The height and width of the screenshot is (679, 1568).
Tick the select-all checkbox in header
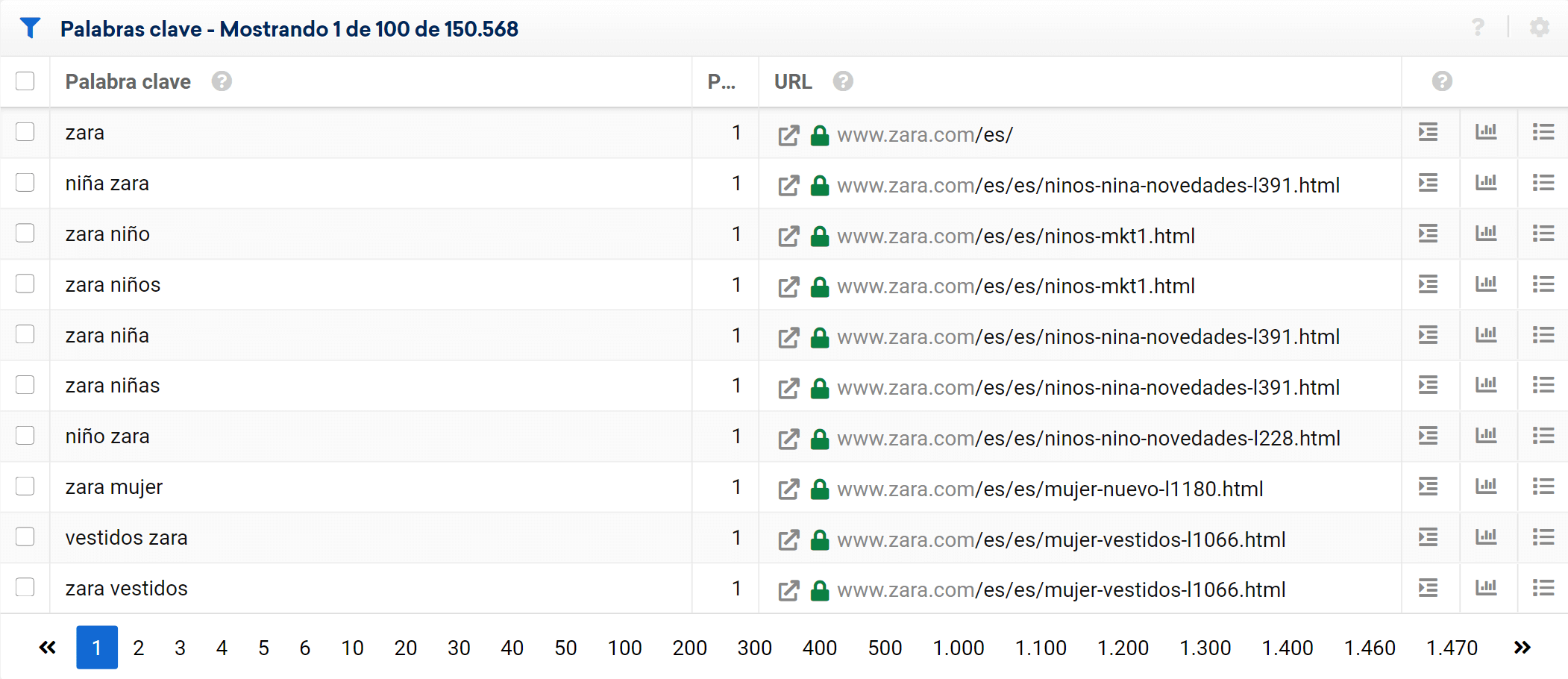pos(25,81)
